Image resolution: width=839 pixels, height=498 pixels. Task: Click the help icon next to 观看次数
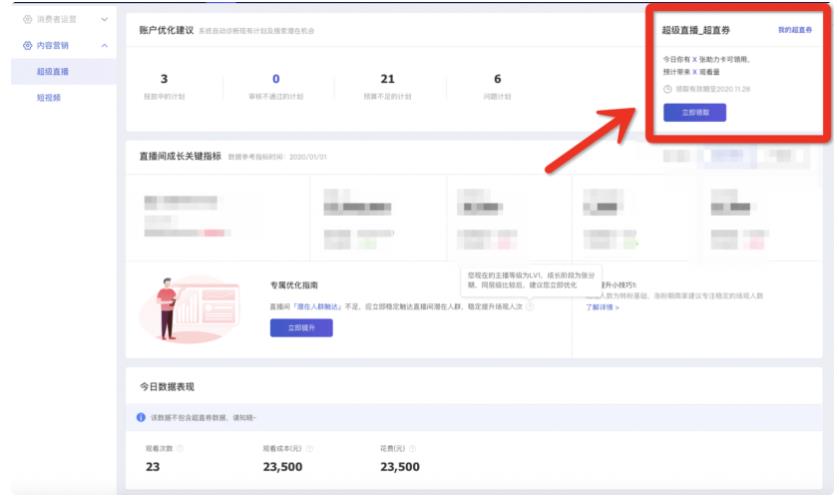coord(180,448)
